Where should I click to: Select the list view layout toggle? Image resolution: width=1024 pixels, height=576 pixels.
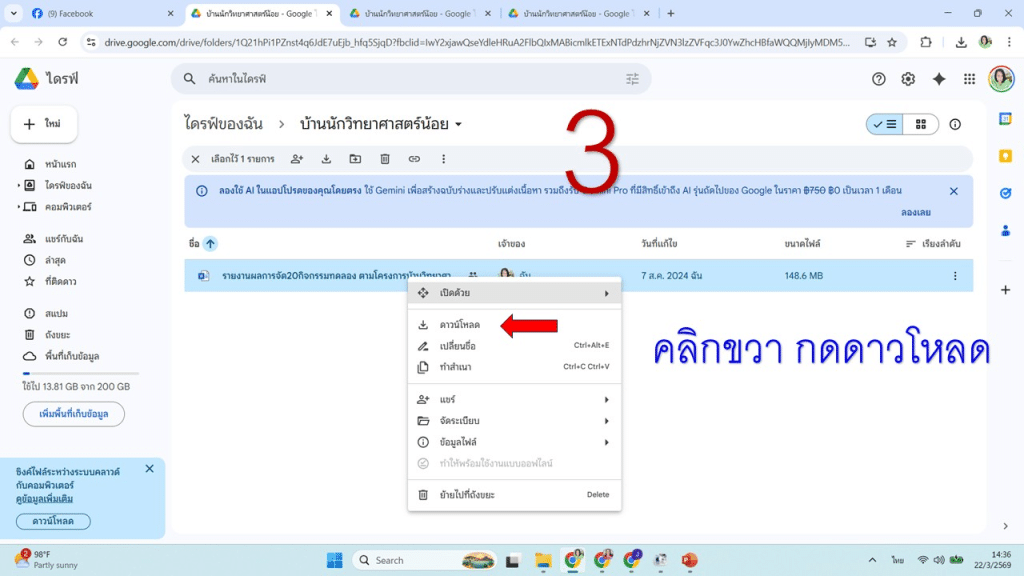click(x=886, y=124)
